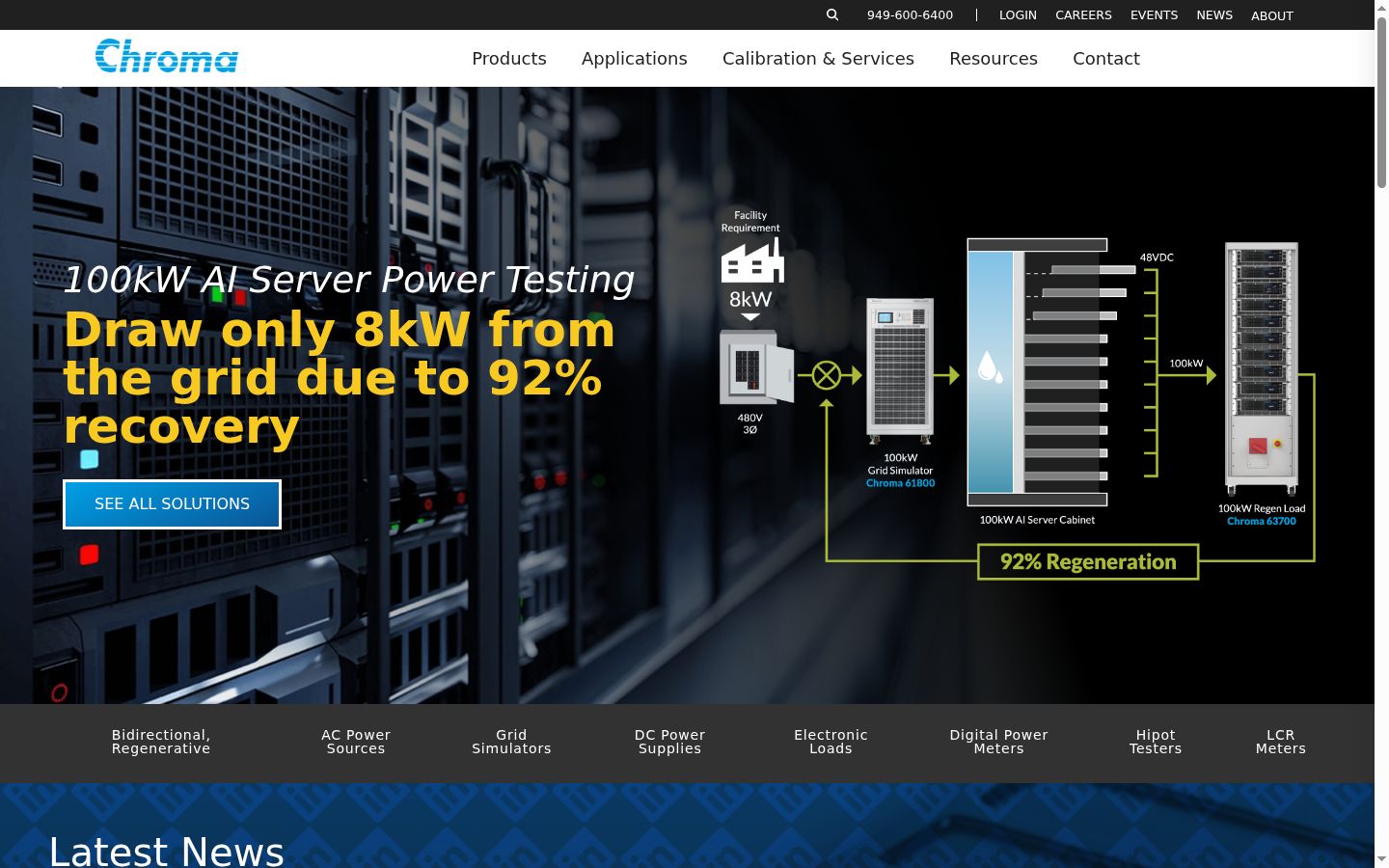The width and height of the screenshot is (1389, 868).
Task: Select Bidirectional, Regenerative category
Action: click(x=161, y=742)
